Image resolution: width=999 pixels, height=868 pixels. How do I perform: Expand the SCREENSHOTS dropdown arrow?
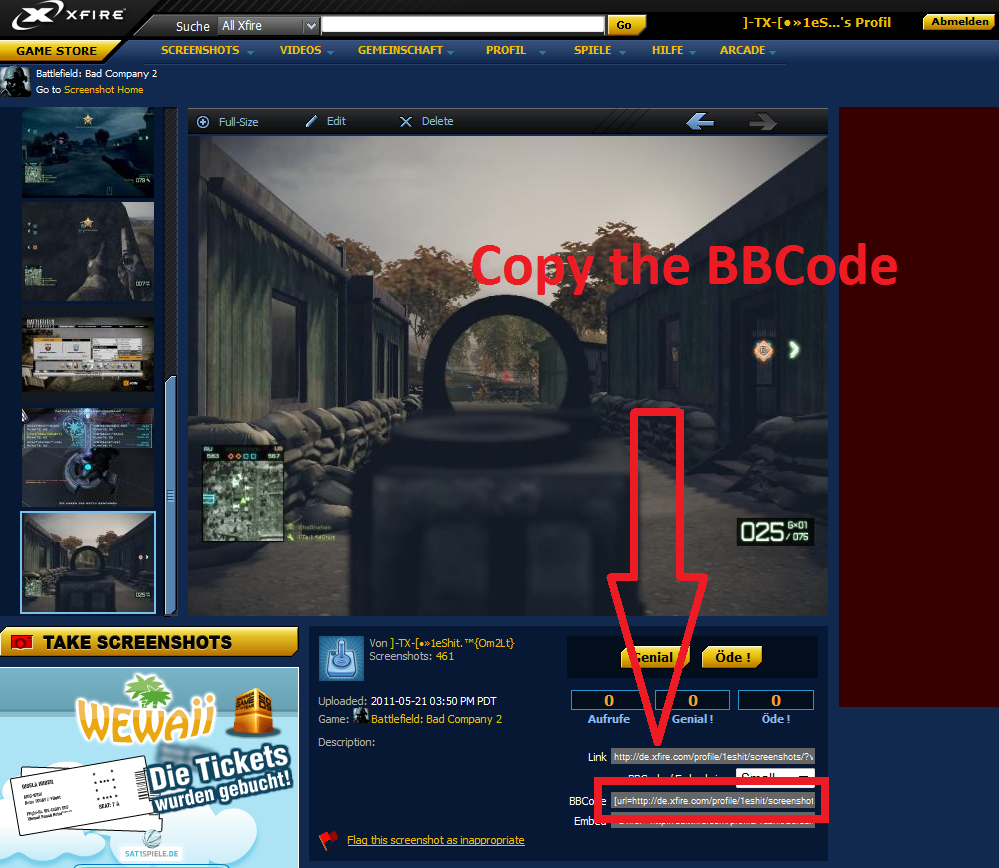(x=250, y=52)
